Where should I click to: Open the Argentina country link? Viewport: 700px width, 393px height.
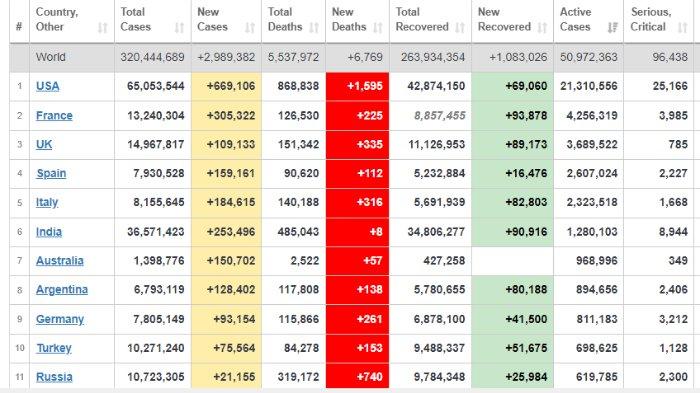pyautogui.click(x=62, y=289)
